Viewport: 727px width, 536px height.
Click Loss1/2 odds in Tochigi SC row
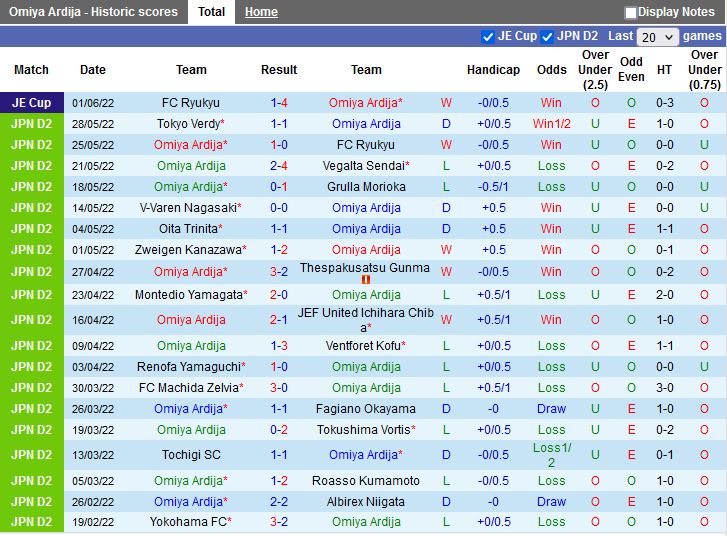[552, 455]
